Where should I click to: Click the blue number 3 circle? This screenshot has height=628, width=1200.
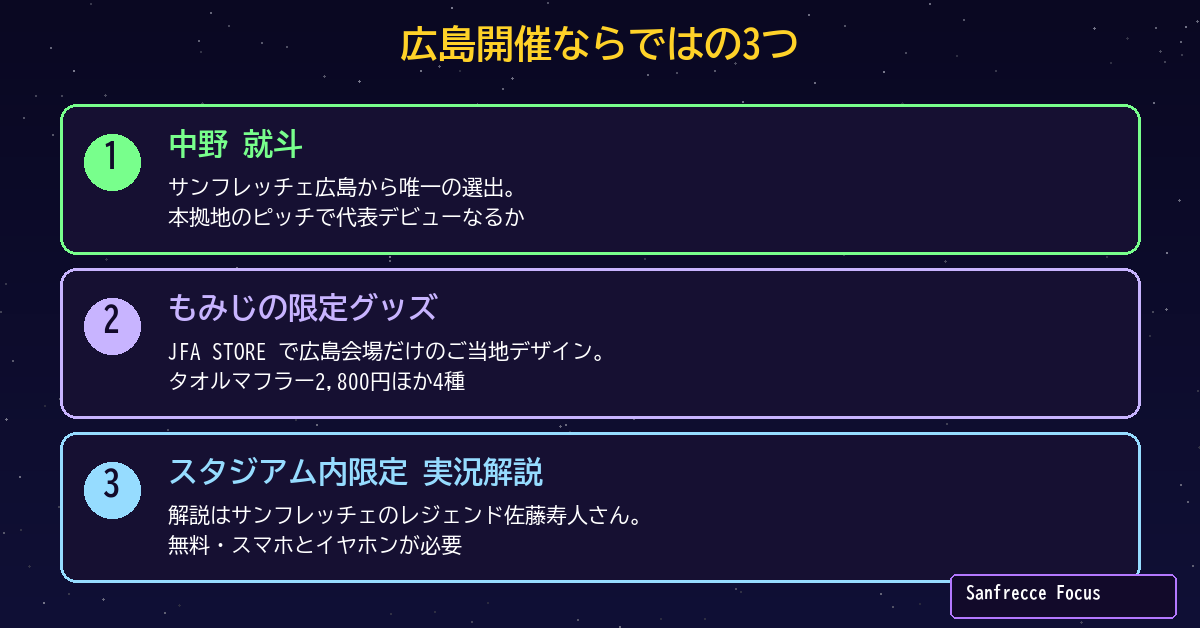(112, 490)
